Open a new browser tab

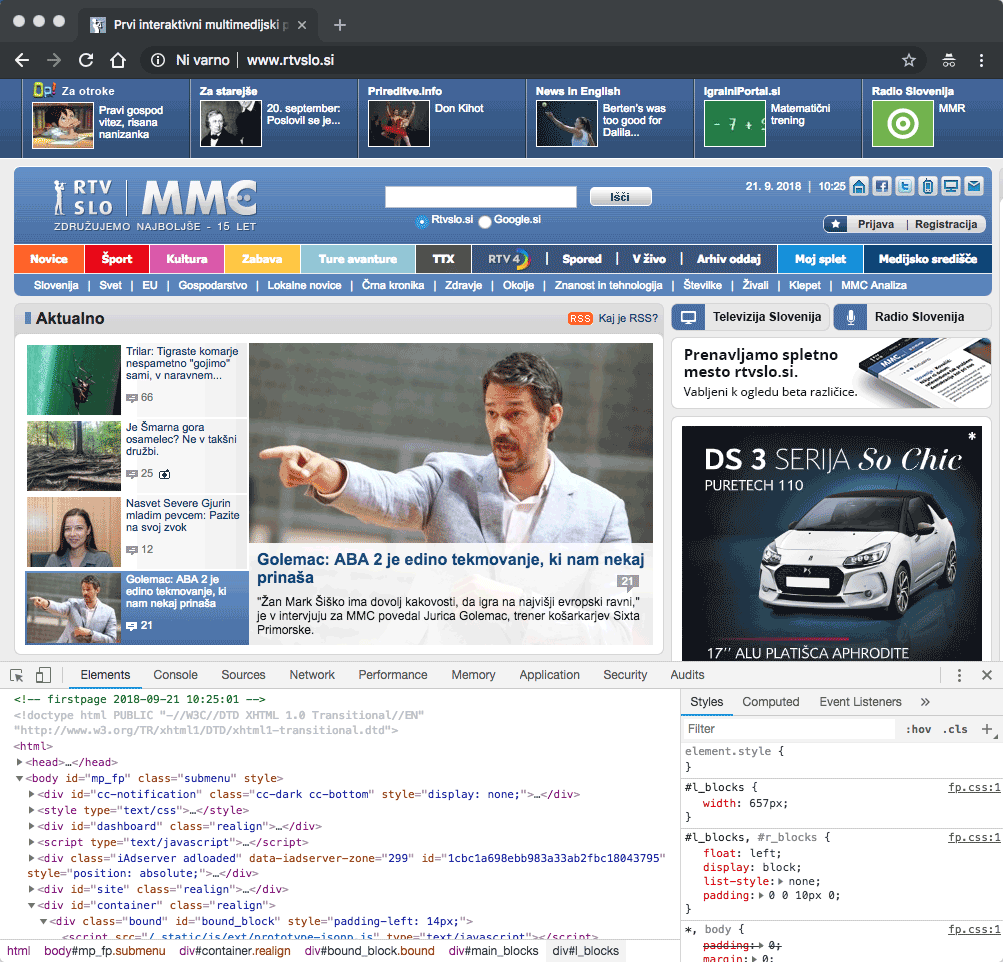340,25
